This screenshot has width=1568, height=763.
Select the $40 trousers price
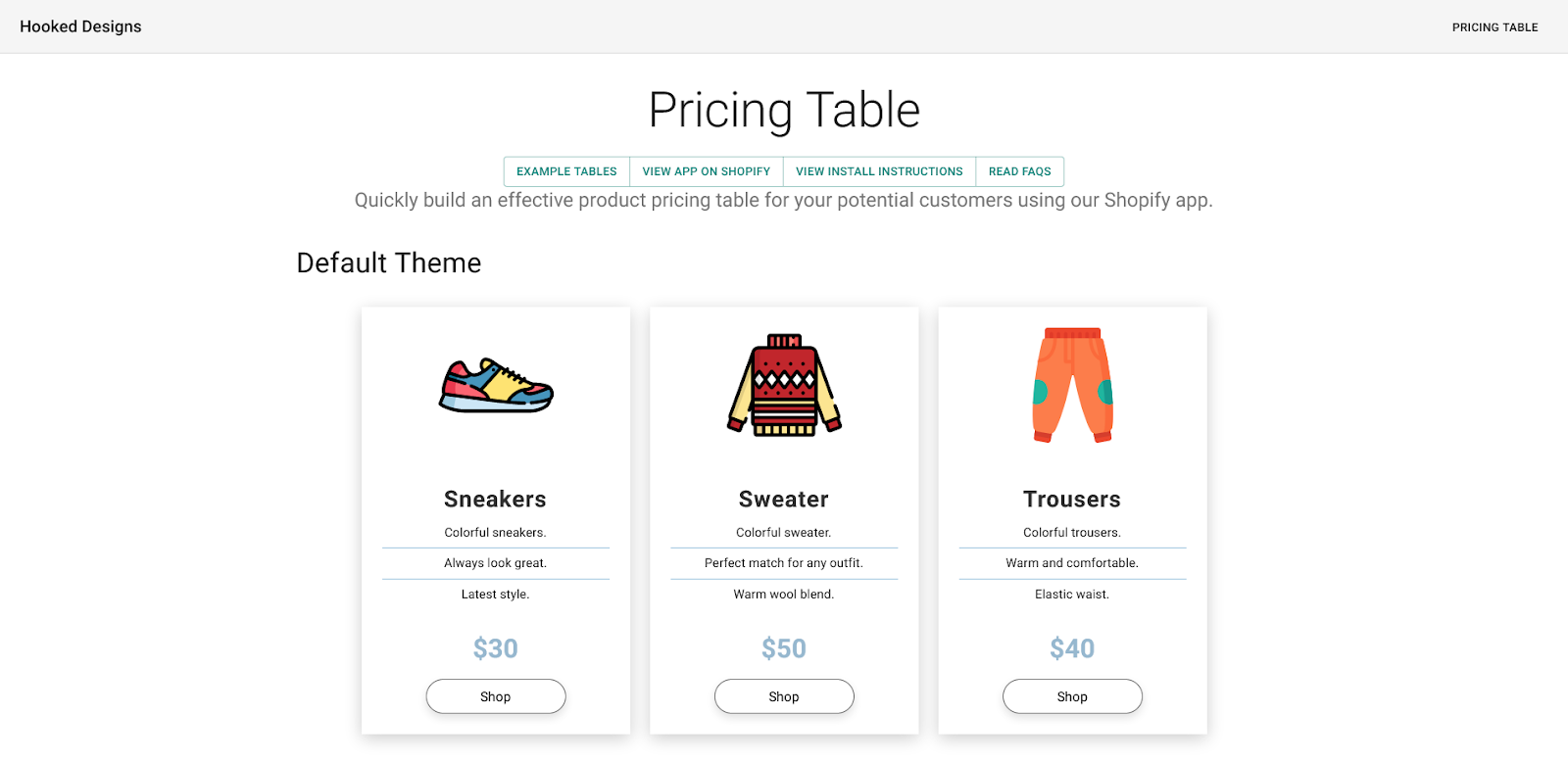coord(1072,648)
